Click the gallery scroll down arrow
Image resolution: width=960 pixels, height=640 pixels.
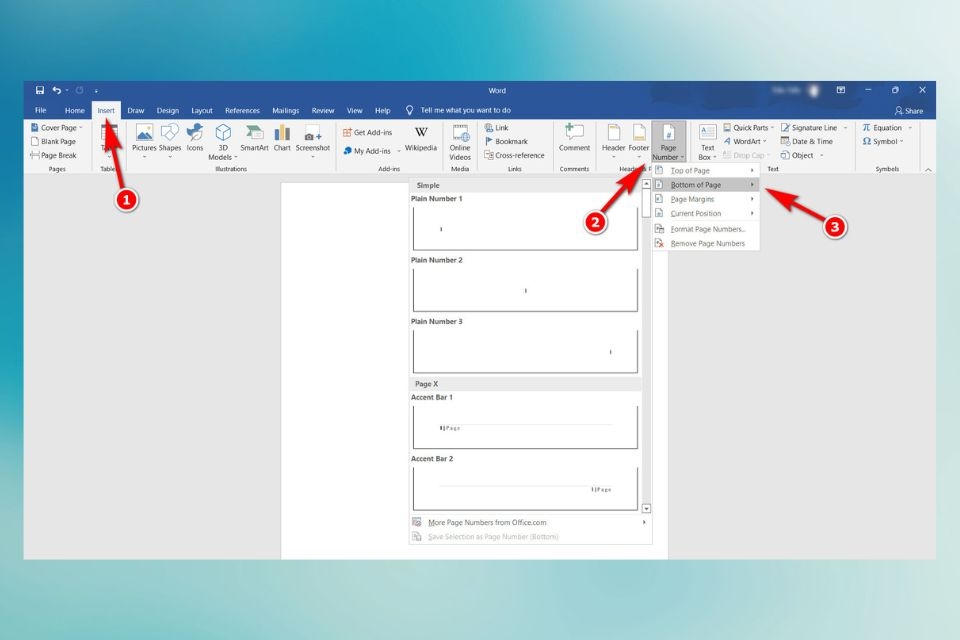click(x=646, y=508)
